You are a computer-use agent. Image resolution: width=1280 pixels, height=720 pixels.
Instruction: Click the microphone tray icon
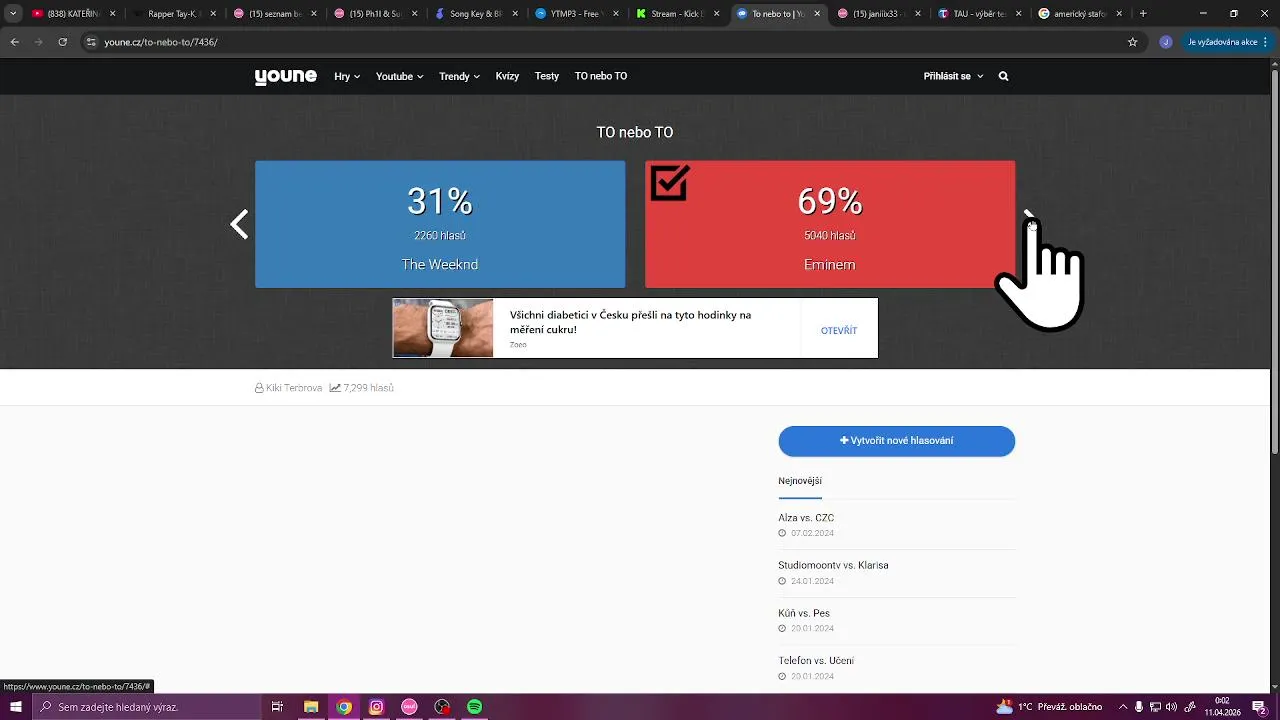[1139, 707]
